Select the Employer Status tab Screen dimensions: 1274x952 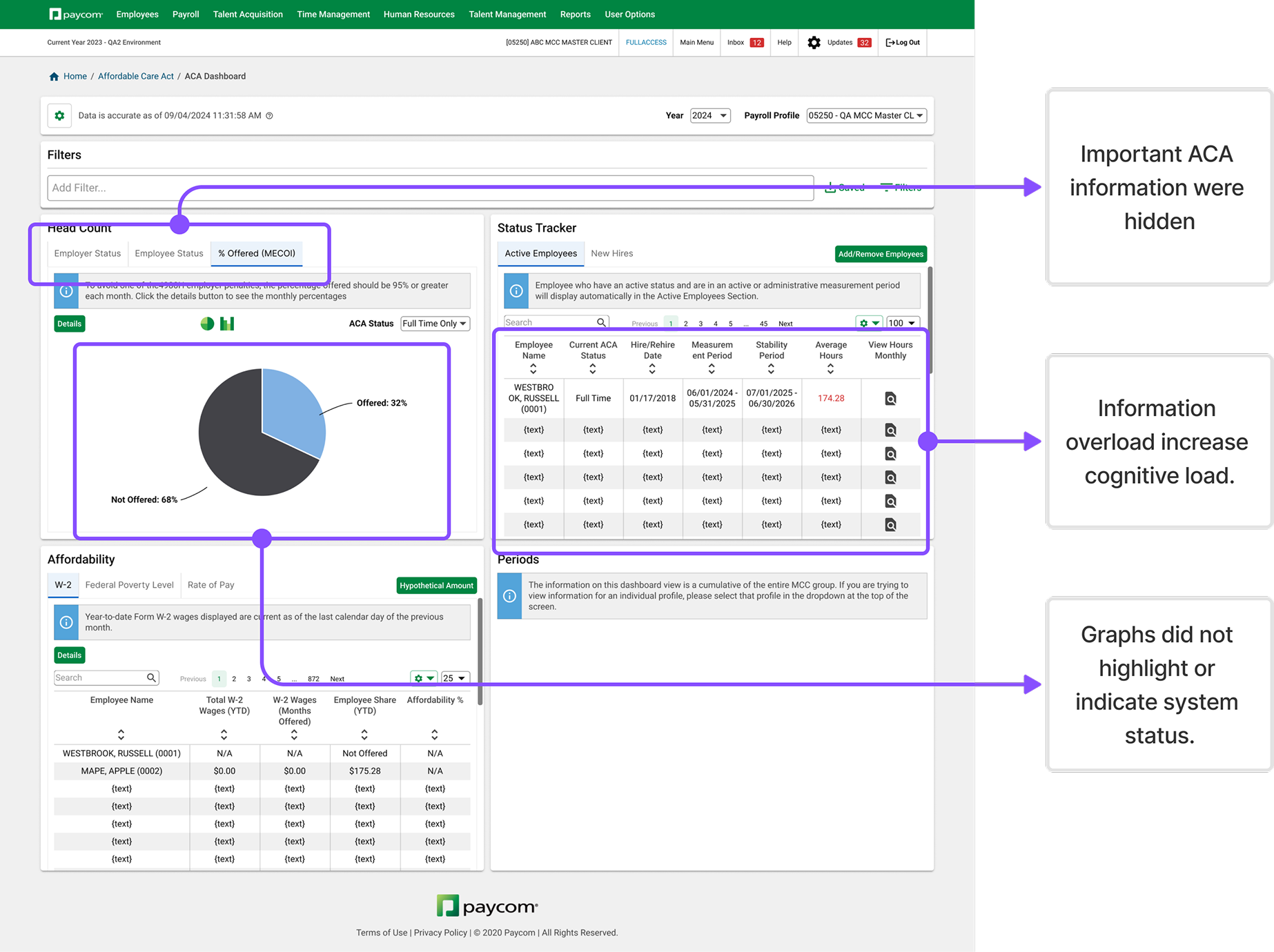pos(88,254)
